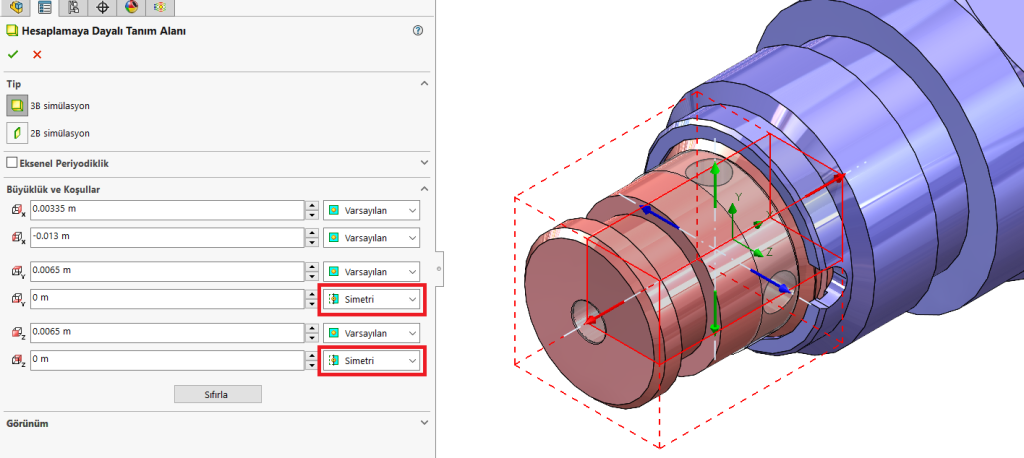Open the FeatureManager cube tab
Image resolution: width=1024 pixels, height=458 pixels.
[x=15, y=8]
